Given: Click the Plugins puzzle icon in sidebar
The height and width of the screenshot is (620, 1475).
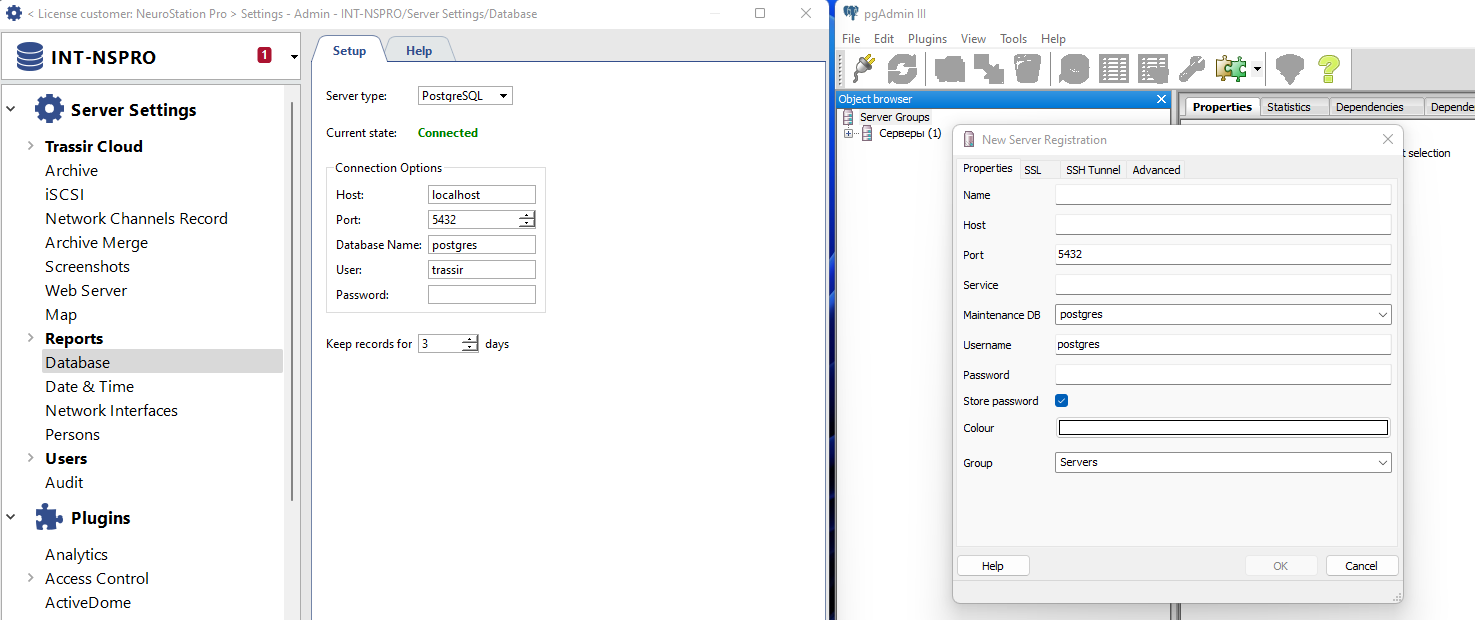Looking at the screenshot, I should click(50, 517).
